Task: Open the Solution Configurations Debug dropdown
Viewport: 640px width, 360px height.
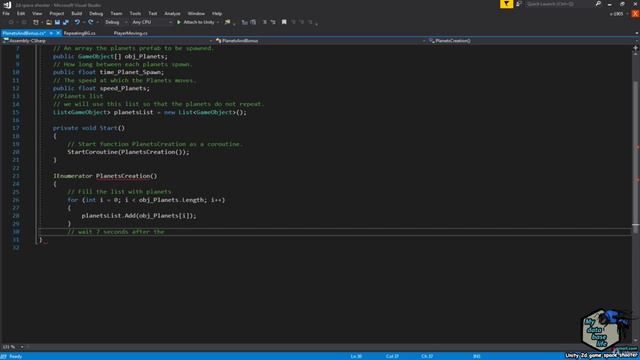Action: [116, 22]
